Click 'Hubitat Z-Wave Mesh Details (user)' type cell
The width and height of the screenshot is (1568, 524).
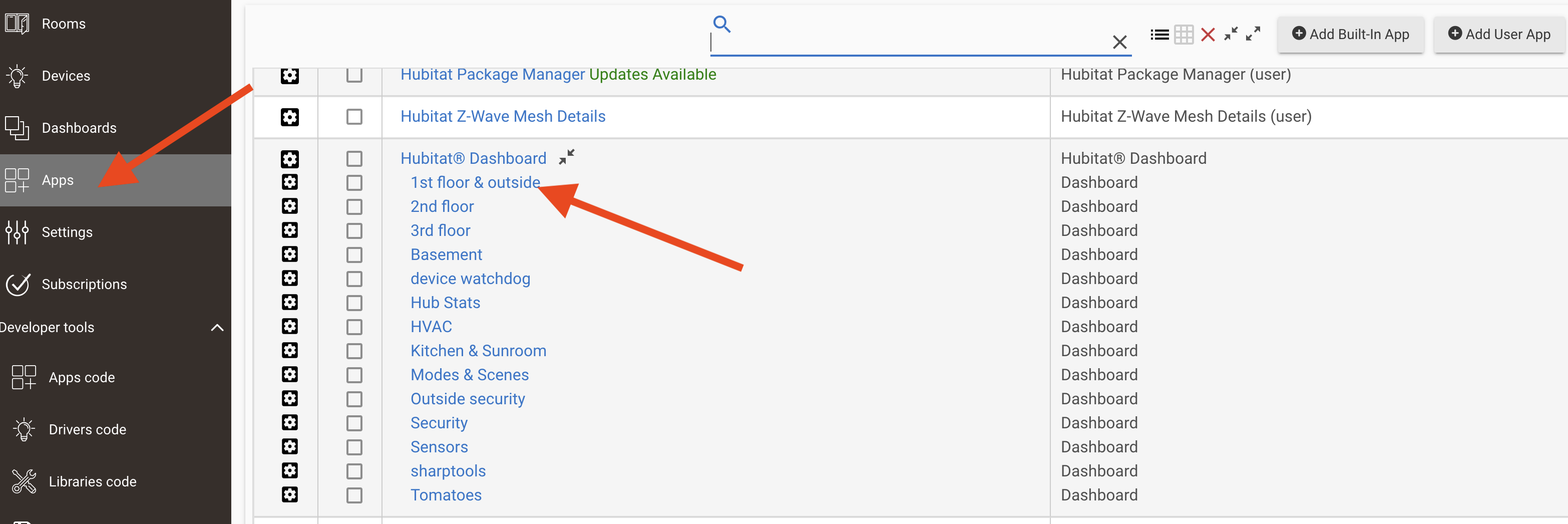pyautogui.click(x=1186, y=116)
